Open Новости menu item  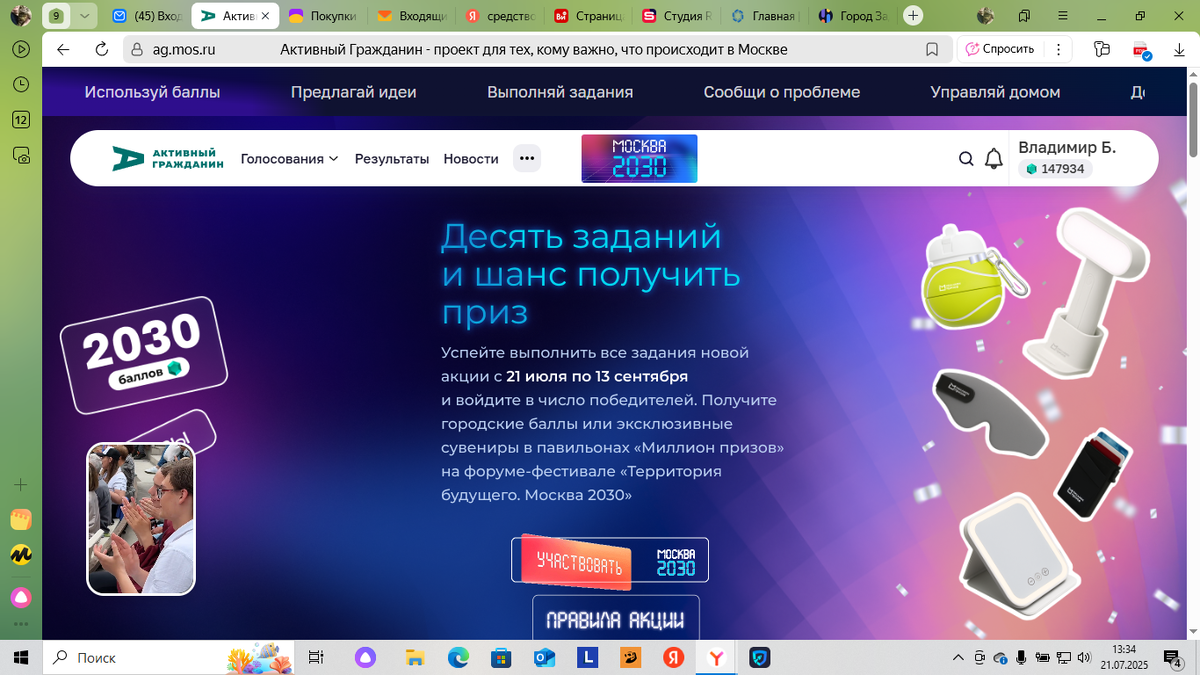[x=471, y=158]
